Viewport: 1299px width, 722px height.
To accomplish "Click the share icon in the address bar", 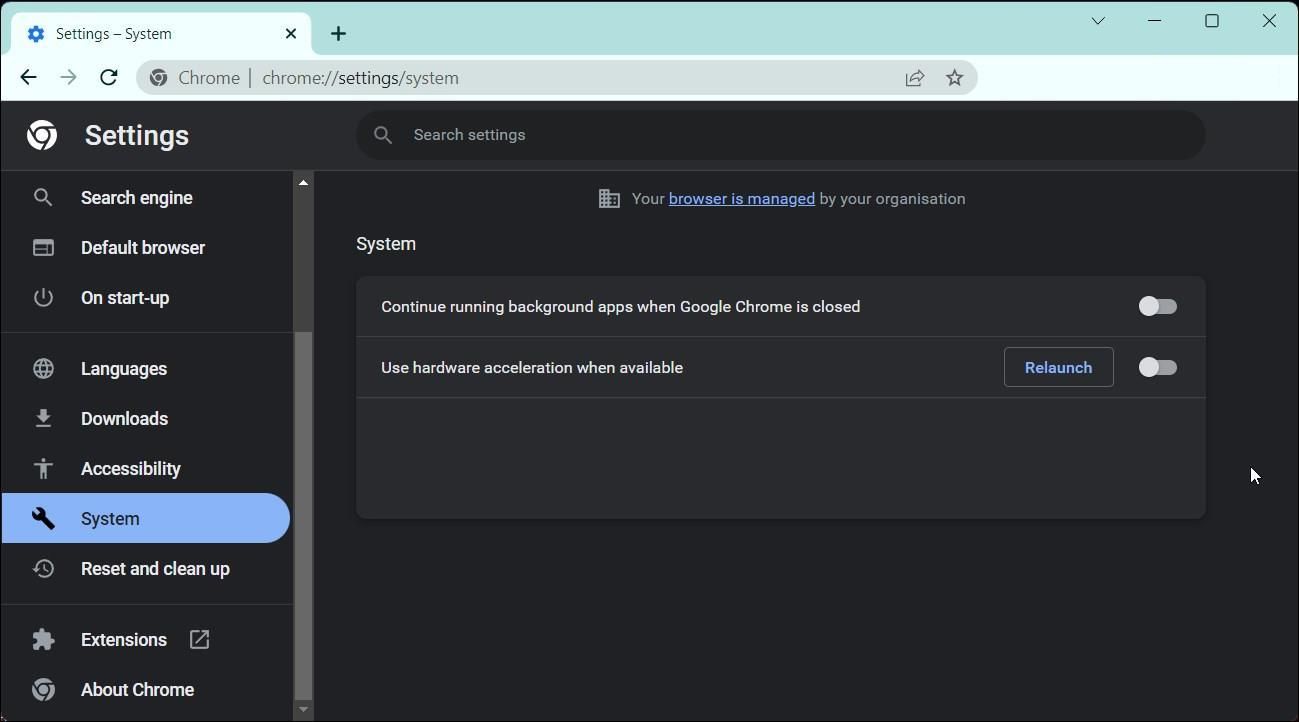I will (914, 77).
